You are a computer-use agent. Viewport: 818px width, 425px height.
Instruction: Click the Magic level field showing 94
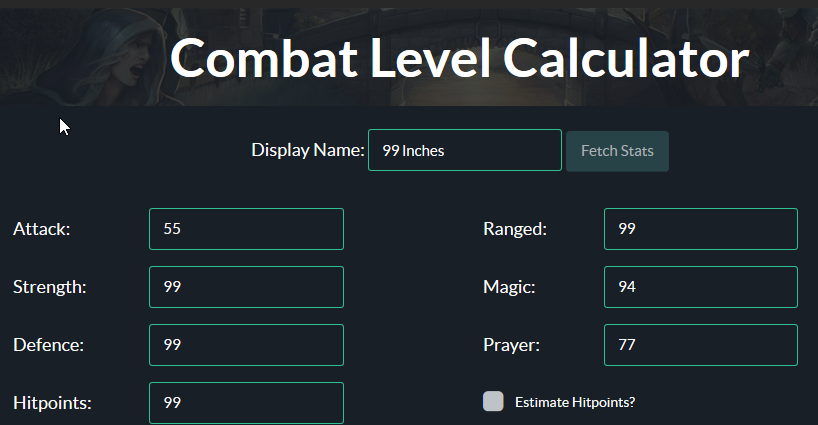[701, 287]
